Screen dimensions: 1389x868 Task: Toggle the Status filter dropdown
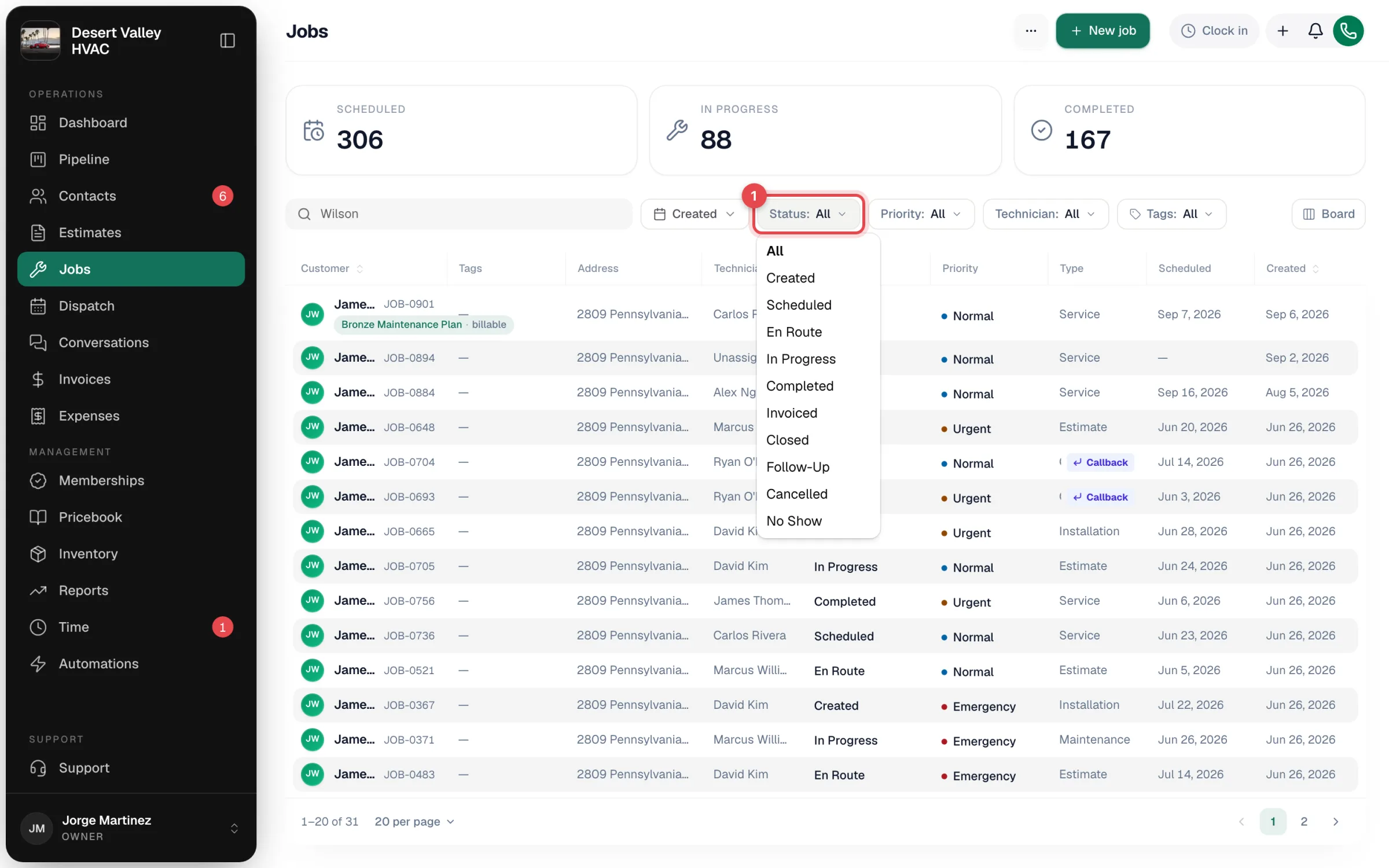pos(808,214)
